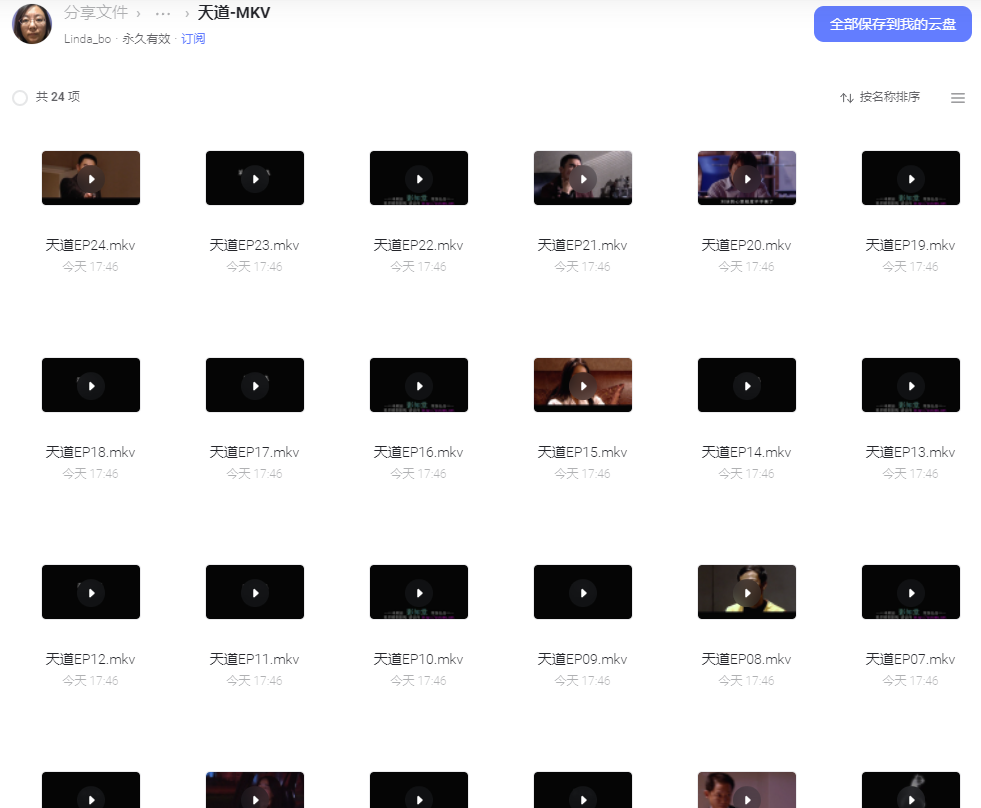Expand the collapsed breadcrumb ellipsis

pos(163,13)
